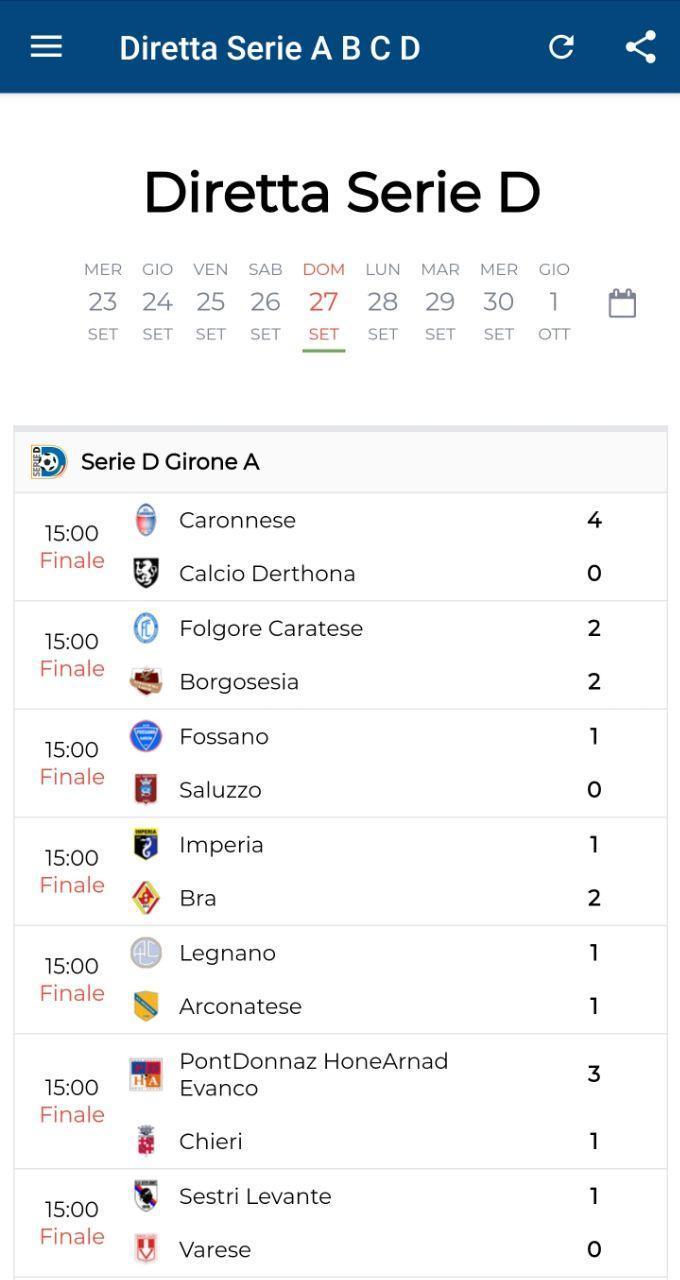Open the Legnano vs Arconatese match
Screen dimensions: 680x1280
pos(340,979)
